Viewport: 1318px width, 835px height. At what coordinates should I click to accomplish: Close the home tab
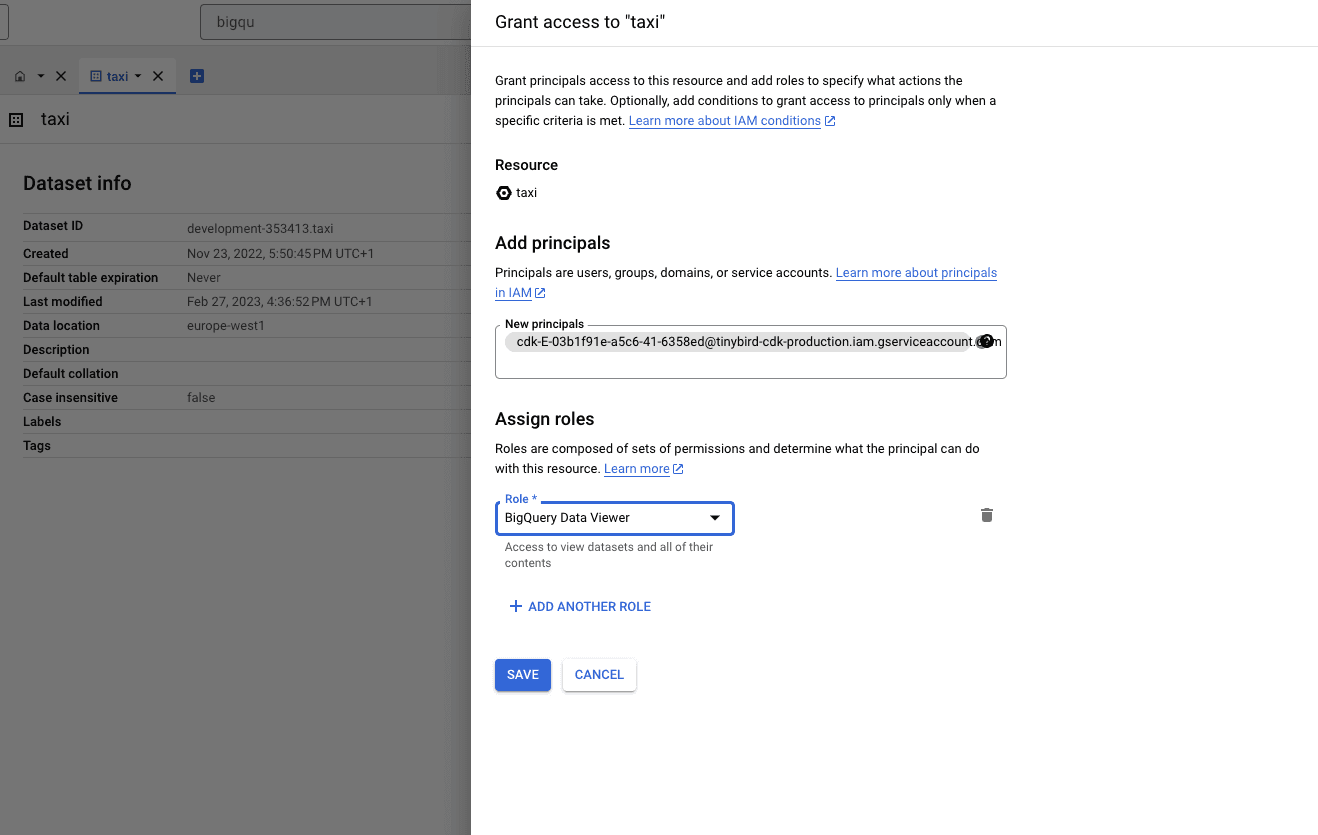61,76
